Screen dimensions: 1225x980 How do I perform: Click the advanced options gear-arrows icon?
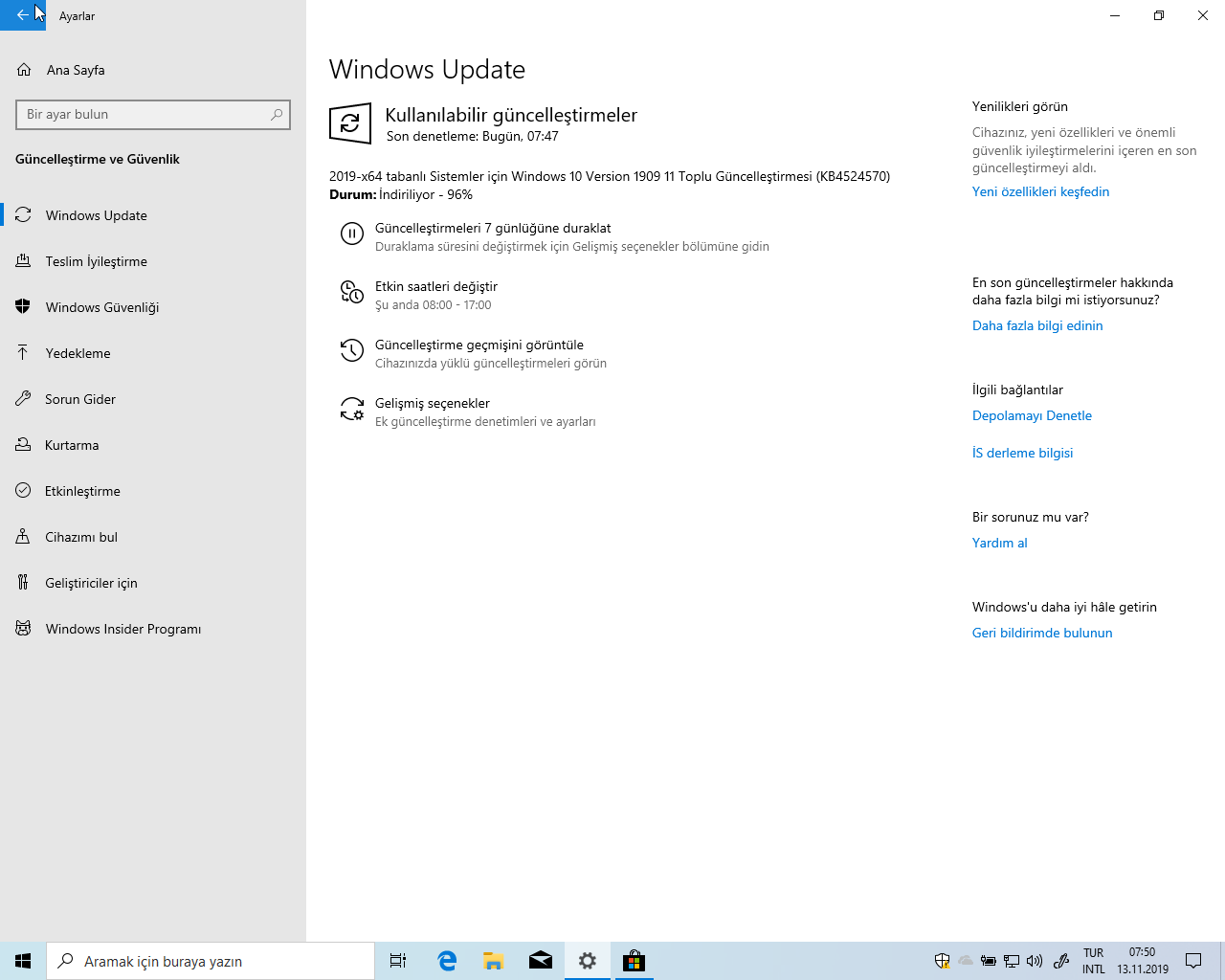pos(352,409)
